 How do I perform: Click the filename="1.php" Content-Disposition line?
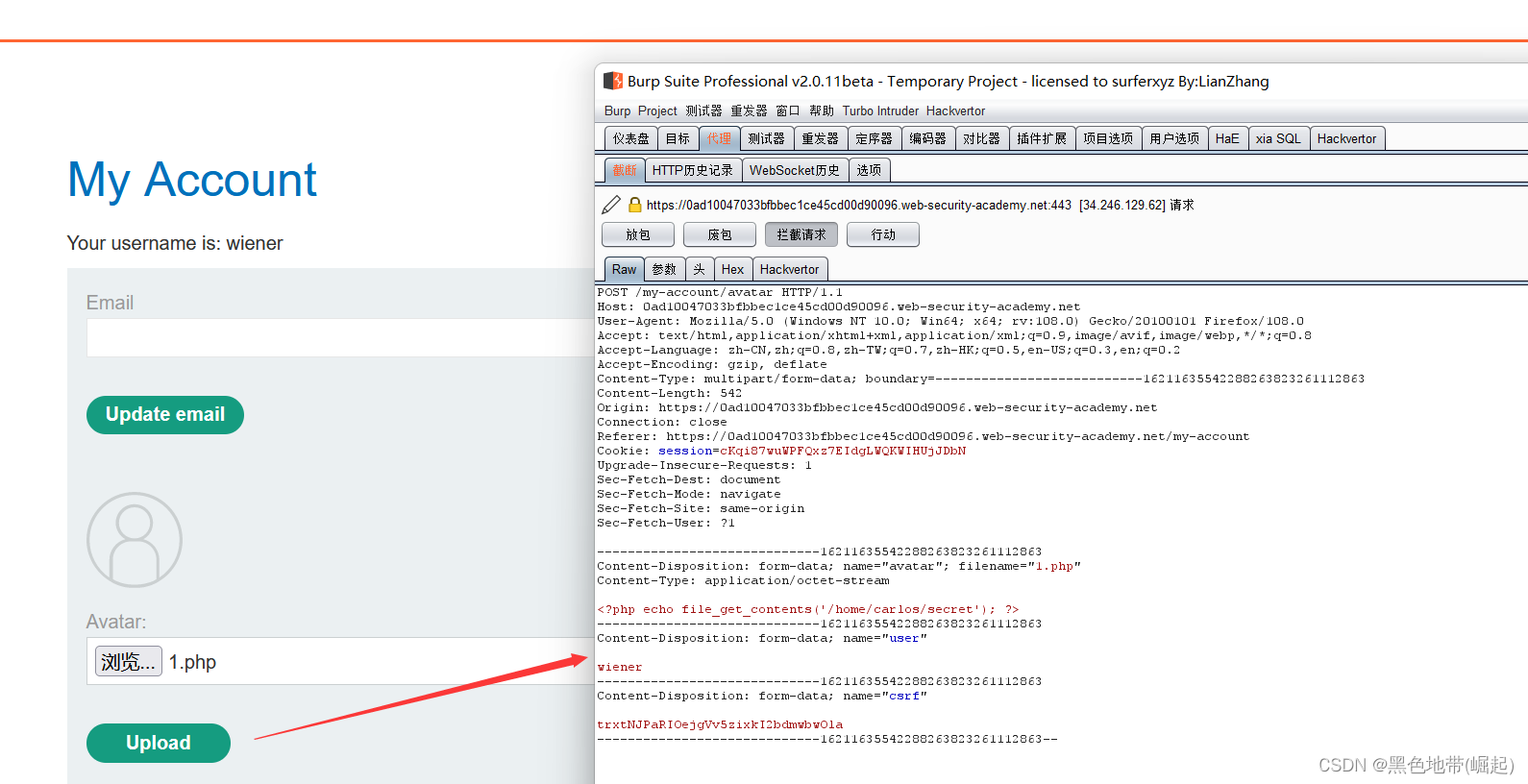pyautogui.click(x=839, y=566)
